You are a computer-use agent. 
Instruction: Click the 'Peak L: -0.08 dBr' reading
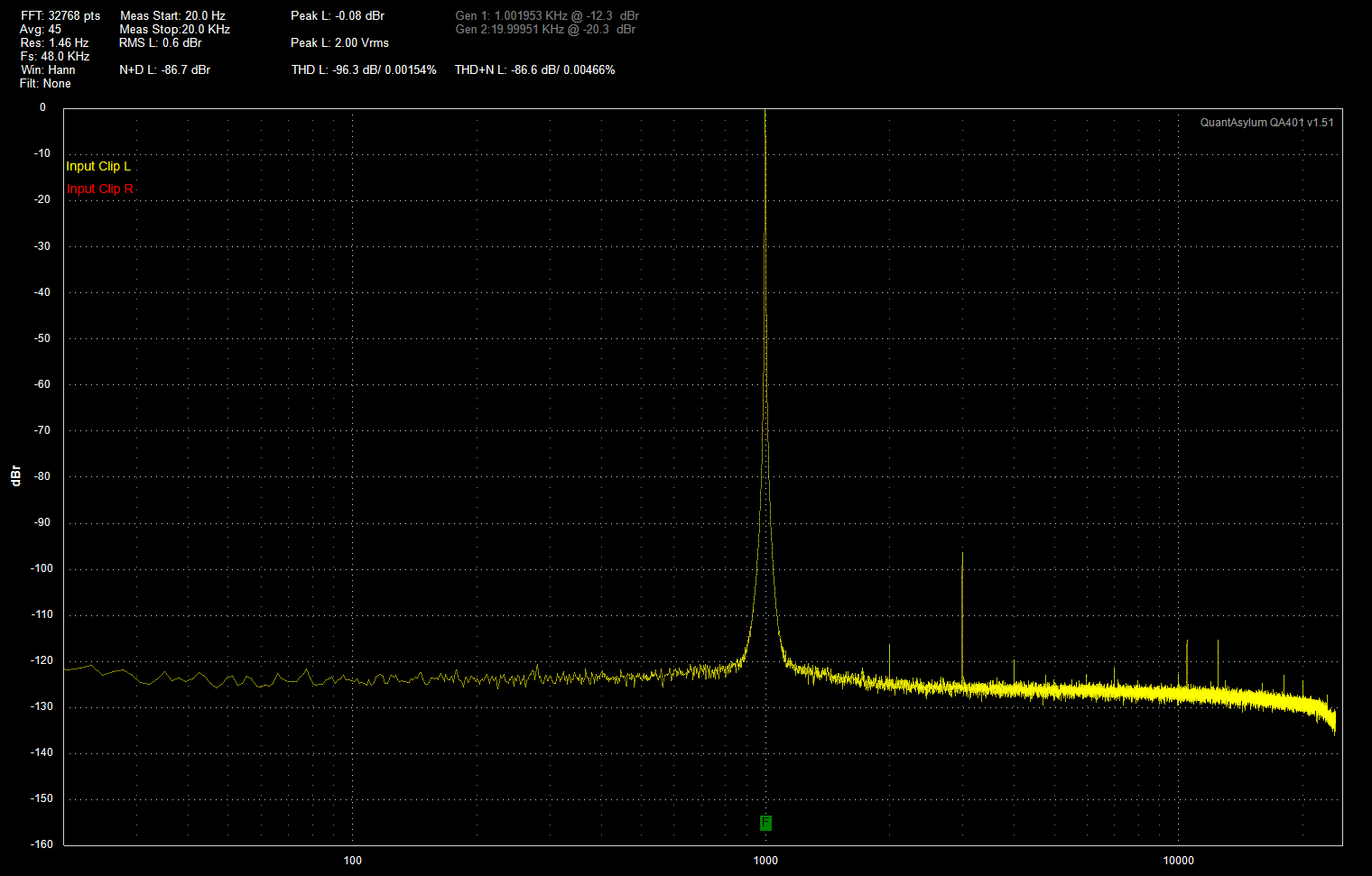point(338,15)
